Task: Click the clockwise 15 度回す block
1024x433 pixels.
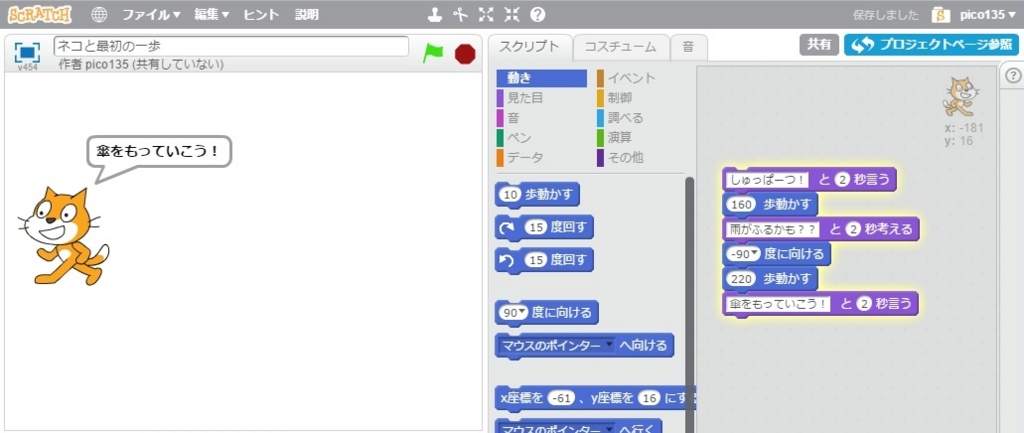Action: (x=544, y=228)
